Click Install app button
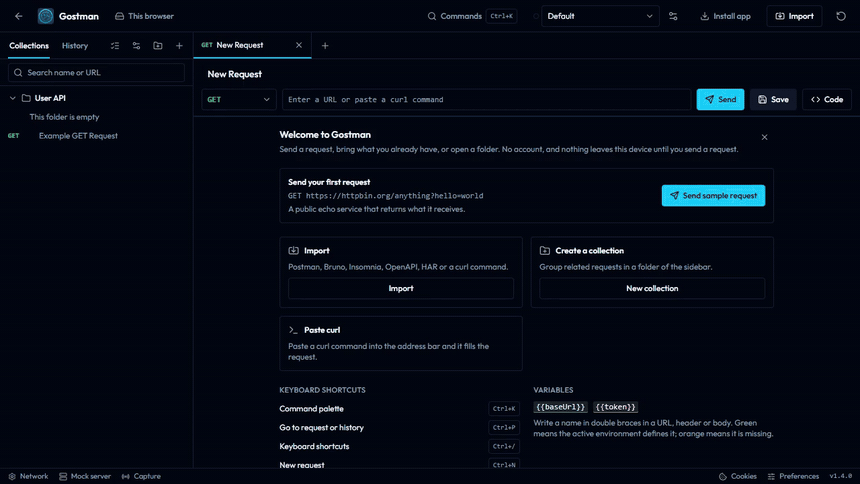The height and width of the screenshot is (484, 860). pos(725,16)
